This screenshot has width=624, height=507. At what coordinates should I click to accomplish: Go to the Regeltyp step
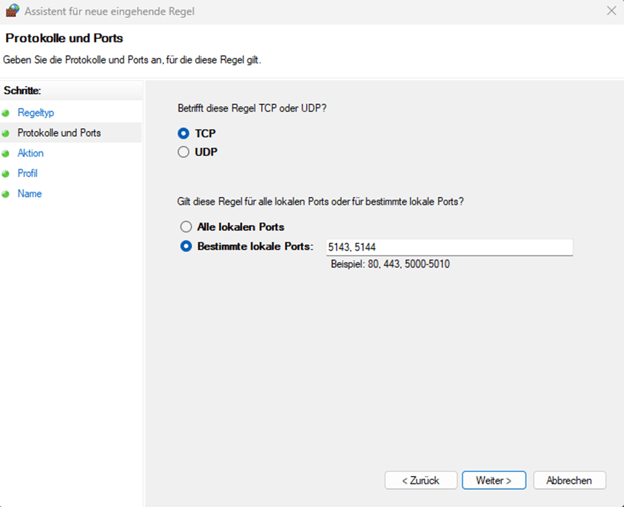[35, 113]
